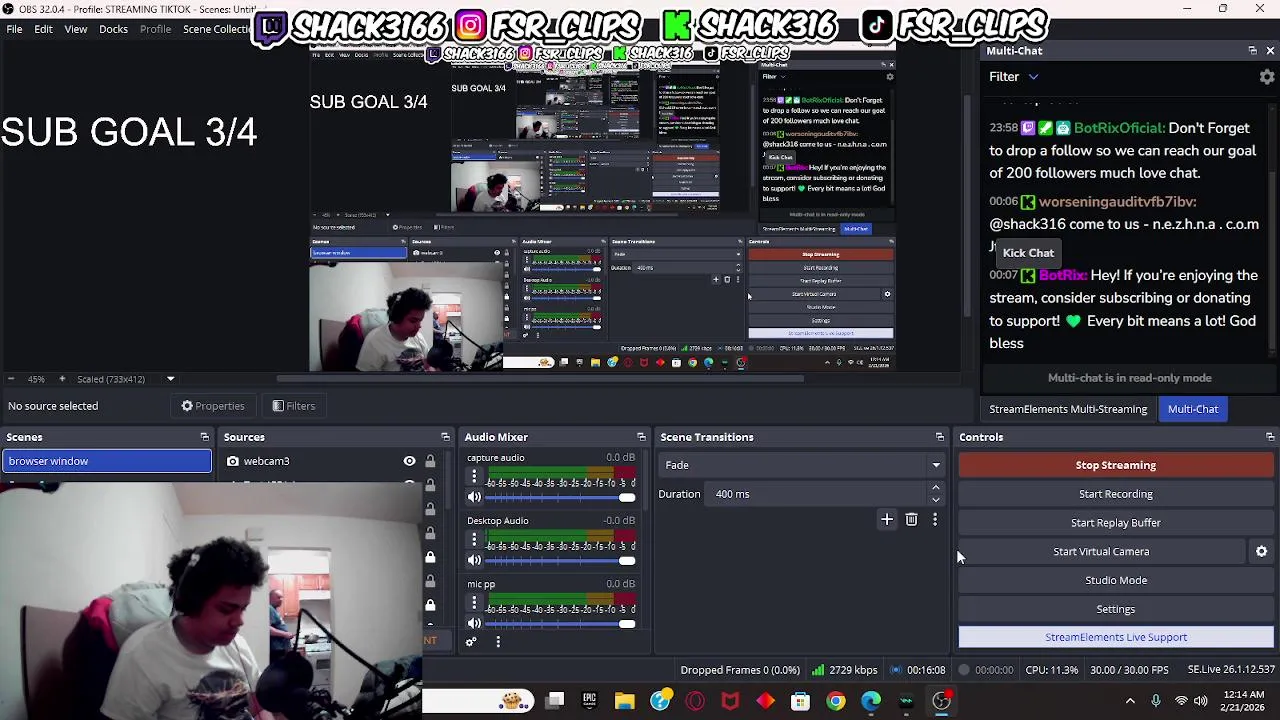Open the File menu
This screenshot has width=1280, height=720.
pyautogui.click(x=15, y=29)
